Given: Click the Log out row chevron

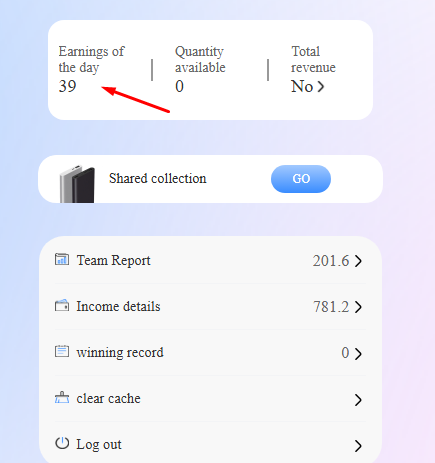Looking at the screenshot, I should [x=358, y=446].
